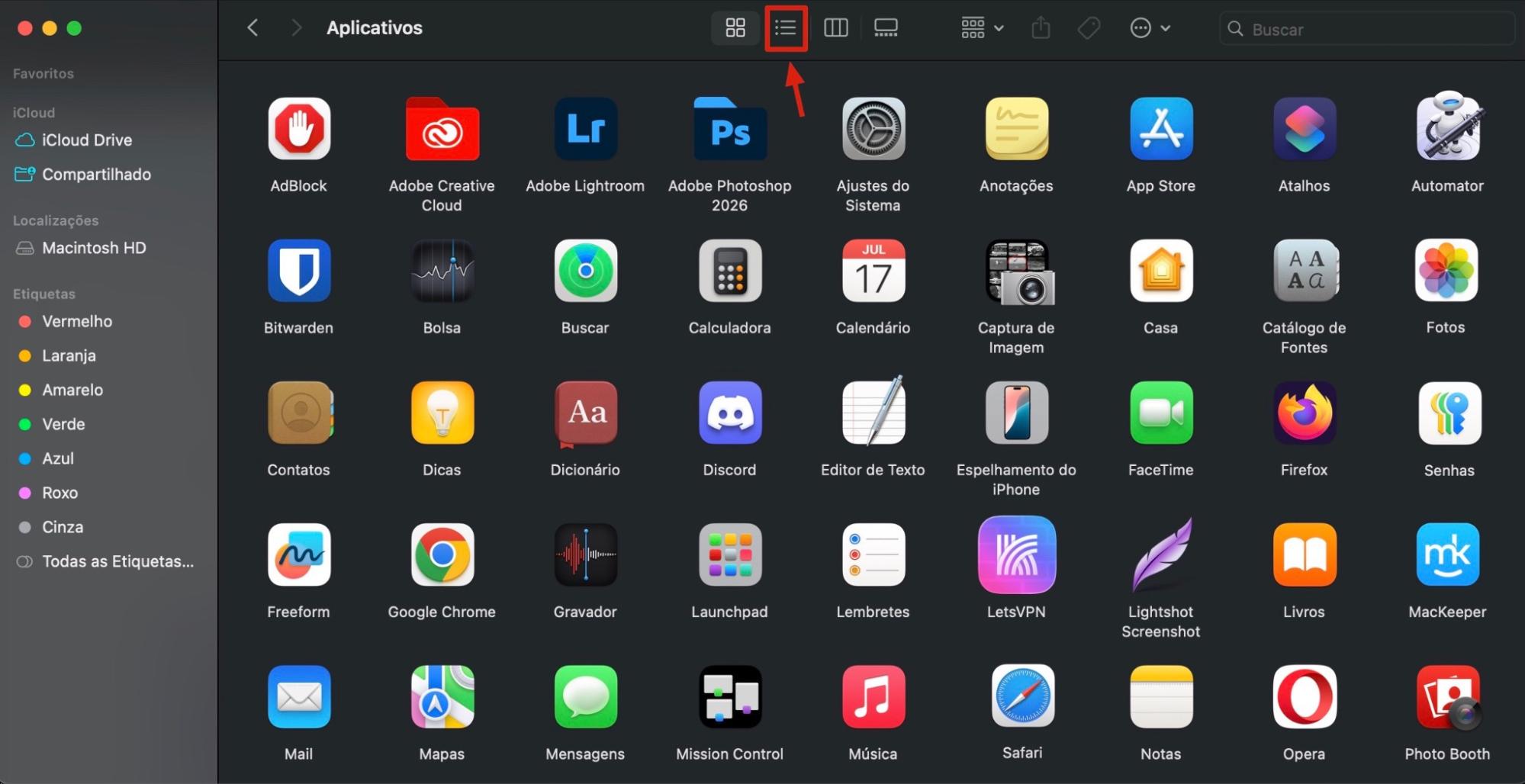Open the Discord app
The height and width of the screenshot is (784, 1525).
coord(729,413)
